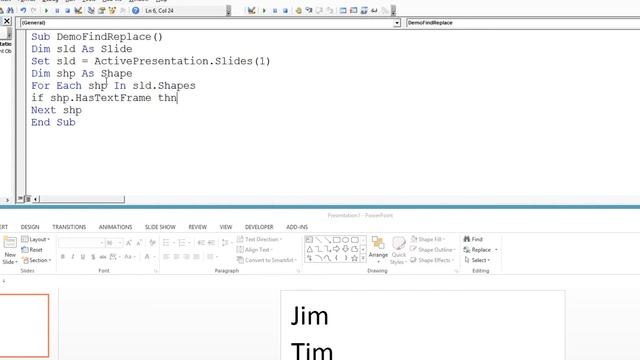Open the ADD-INS ribbon tab
640x360 pixels.
click(x=297, y=227)
